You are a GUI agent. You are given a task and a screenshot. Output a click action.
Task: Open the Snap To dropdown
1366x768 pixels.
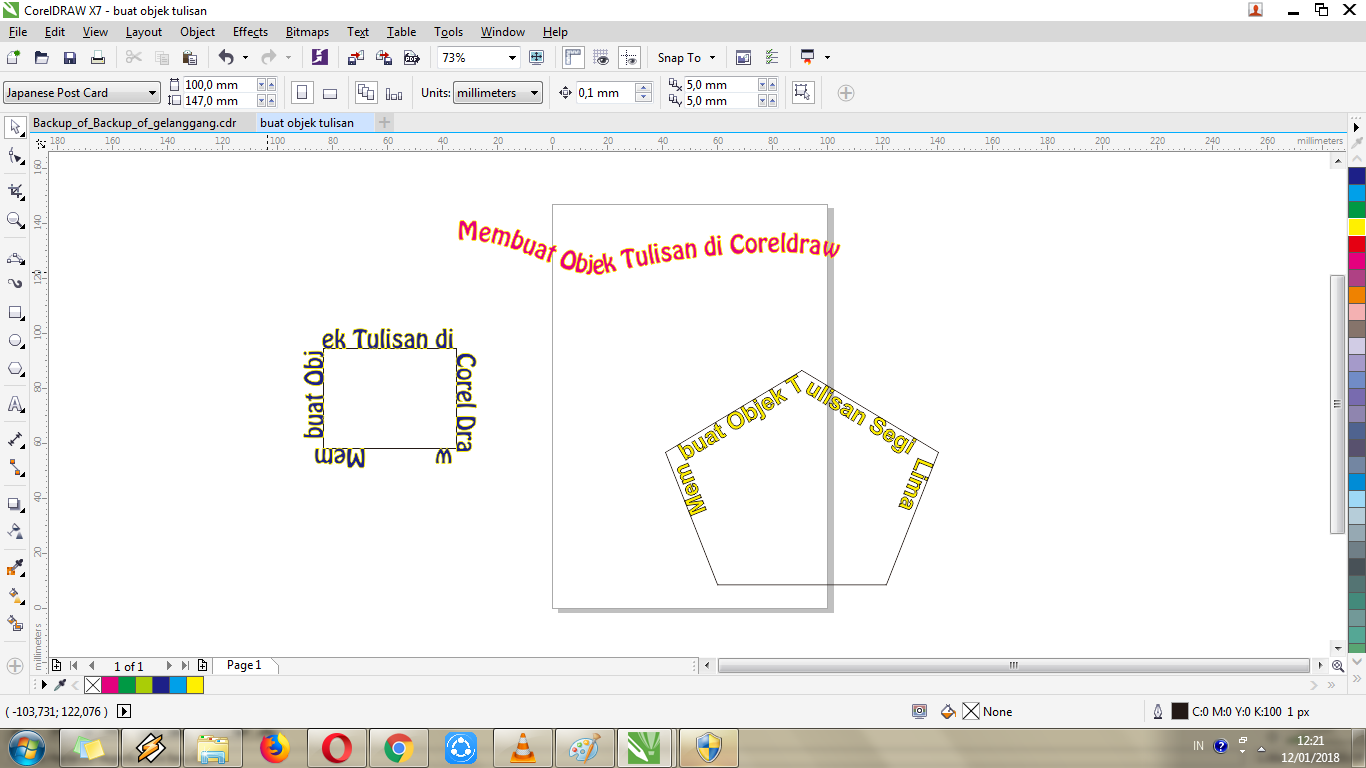click(x=686, y=57)
